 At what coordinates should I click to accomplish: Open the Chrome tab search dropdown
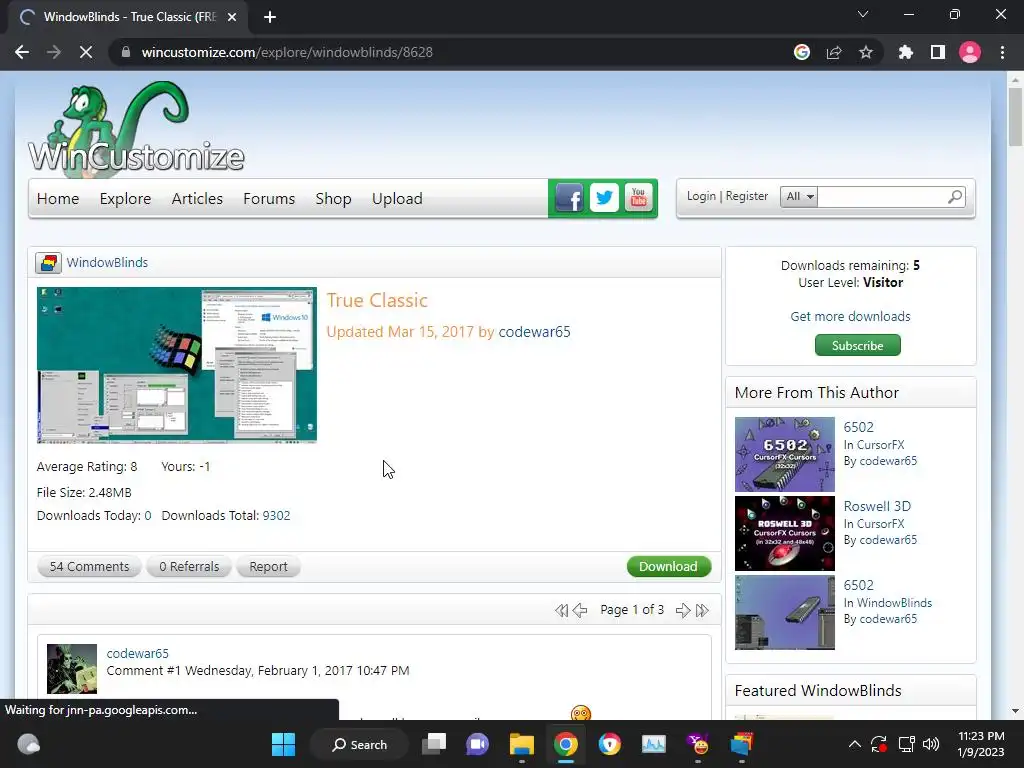[863, 14]
